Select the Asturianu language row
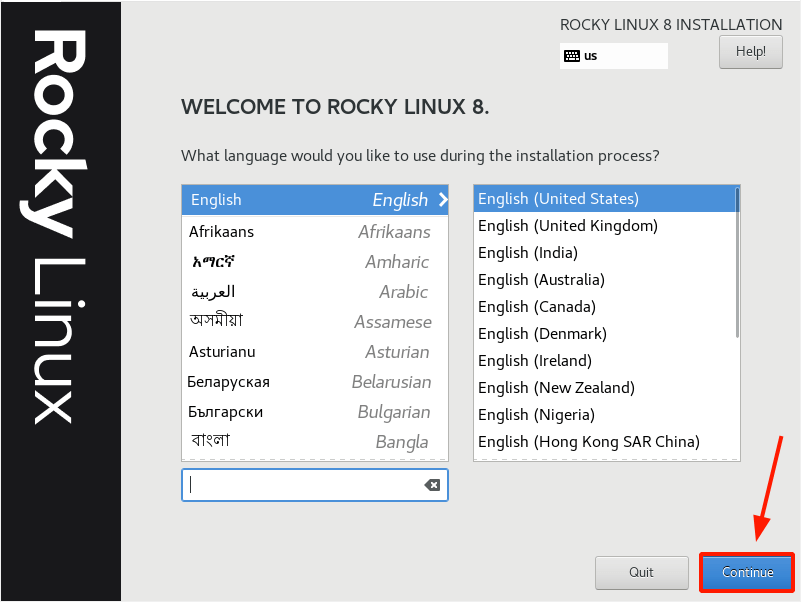Screen dimensions: 801x602 [315, 352]
